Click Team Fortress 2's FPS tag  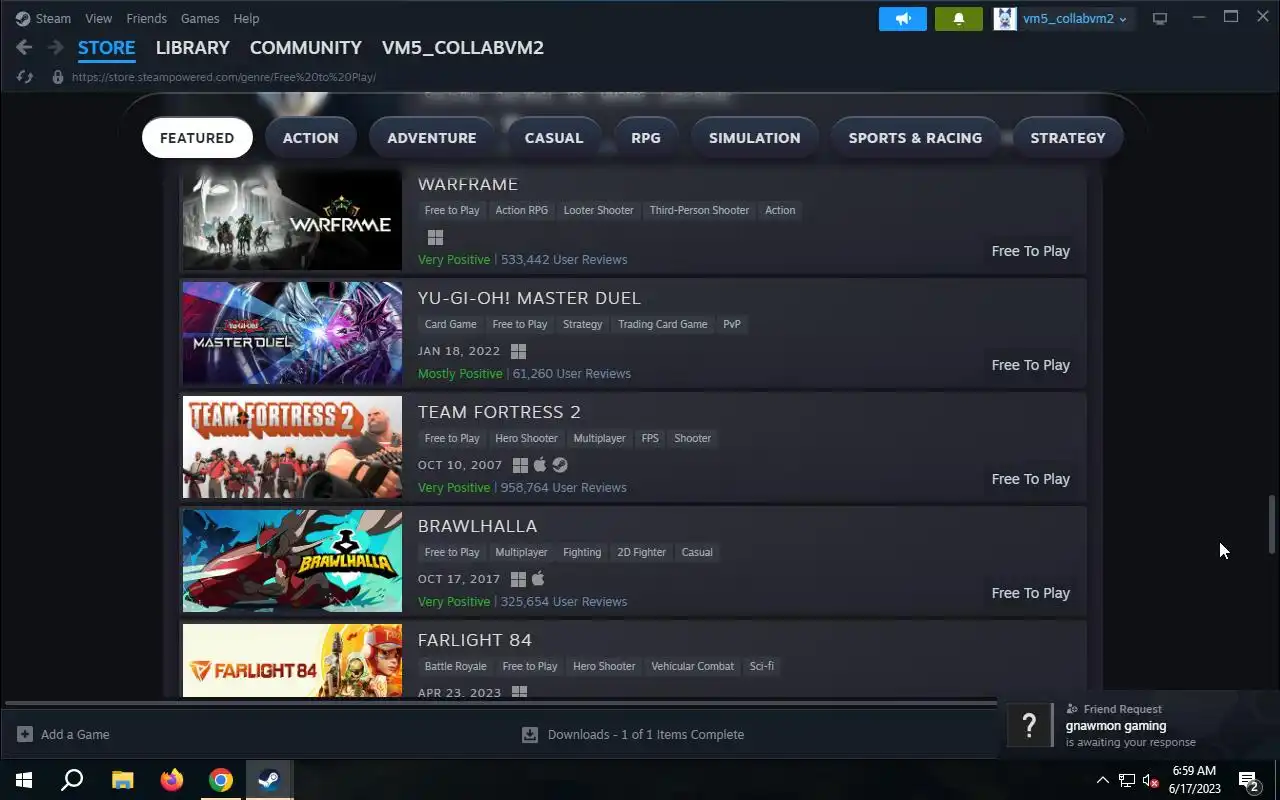tap(650, 438)
